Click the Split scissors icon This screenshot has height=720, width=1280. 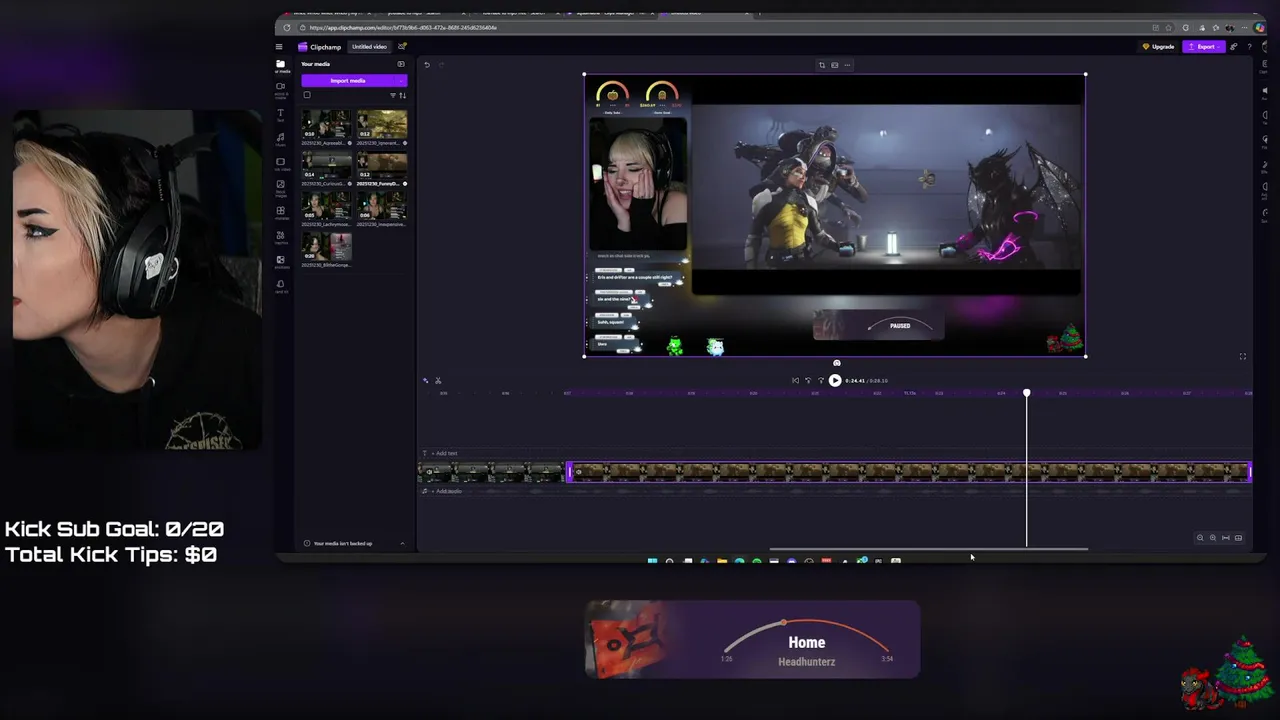438,380
